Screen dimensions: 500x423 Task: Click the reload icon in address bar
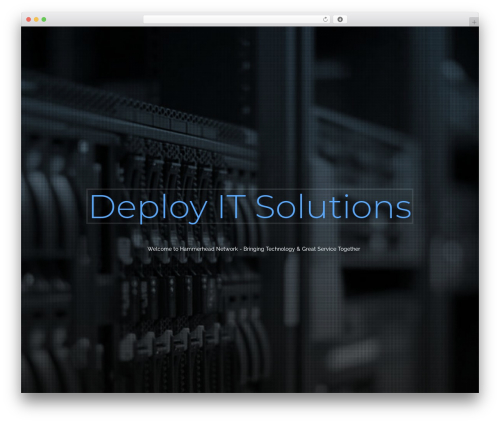(x=325, y=20)
